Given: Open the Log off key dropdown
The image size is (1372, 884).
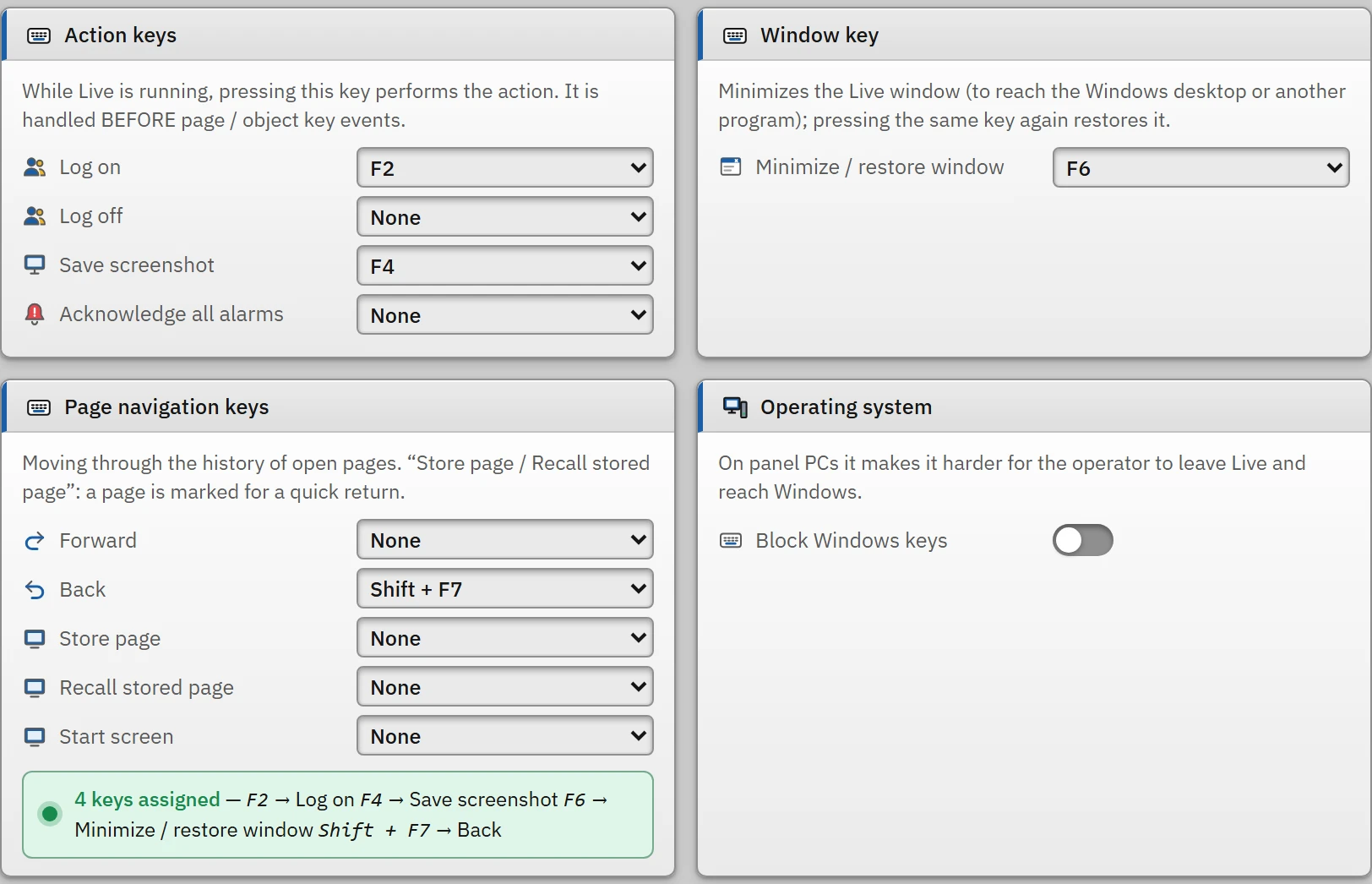Looking at the screenshot, I should 505,216.
